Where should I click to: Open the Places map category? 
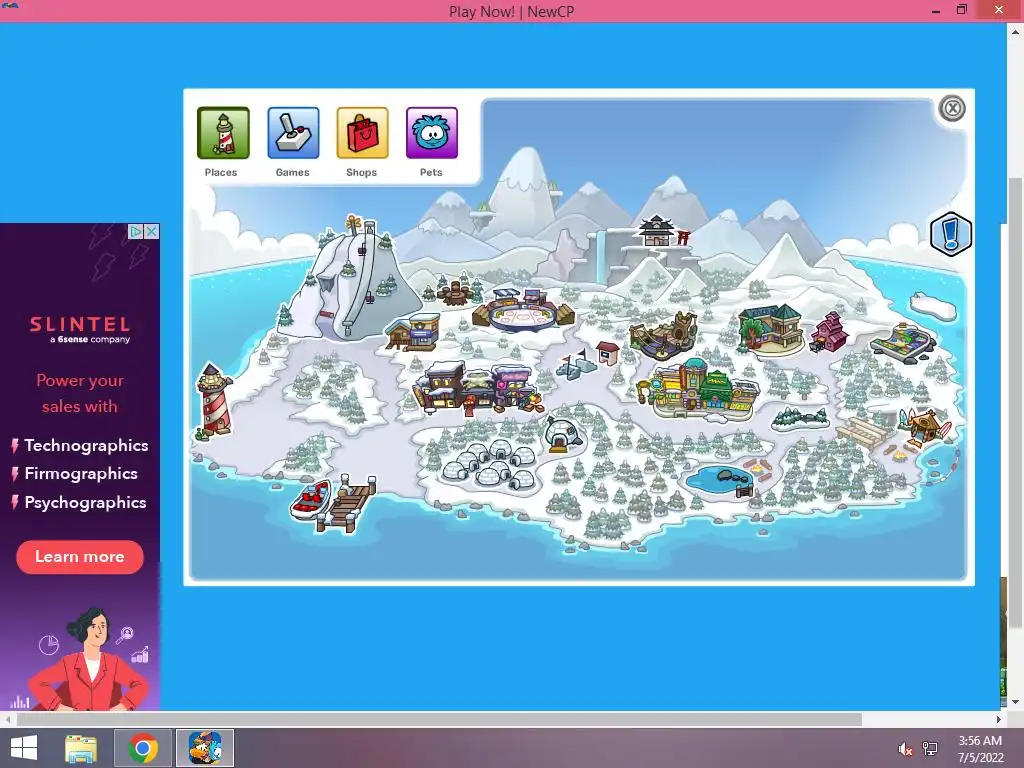click(x=223, y=133)
